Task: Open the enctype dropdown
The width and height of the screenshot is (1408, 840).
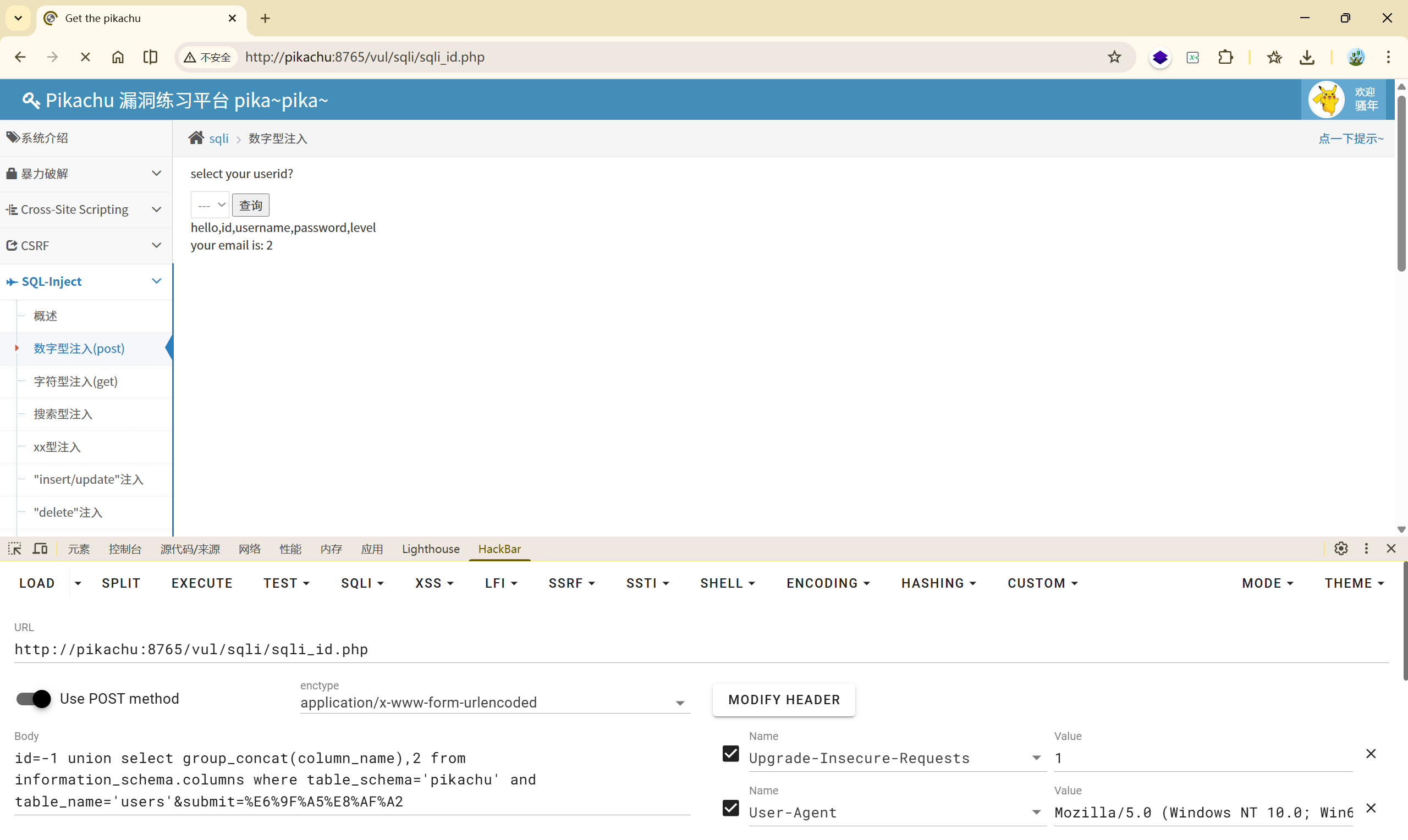Action: click(494, 703)
